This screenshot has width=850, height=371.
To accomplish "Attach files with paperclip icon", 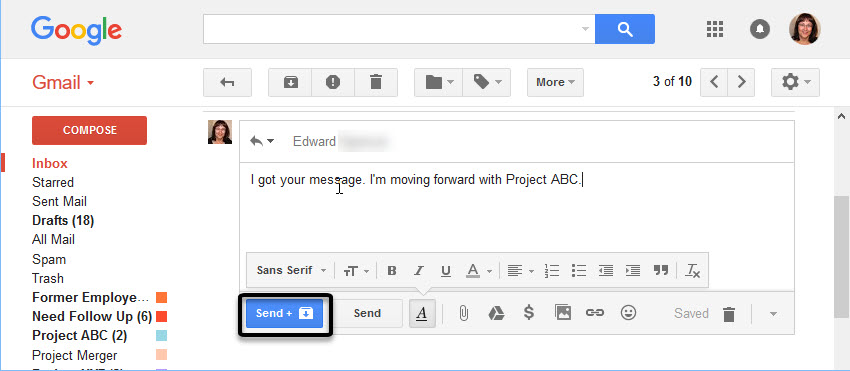I will [x=463, y=313].
